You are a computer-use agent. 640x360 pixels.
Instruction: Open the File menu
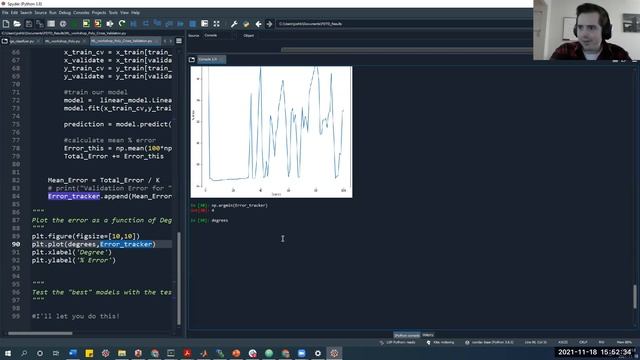(5, 13)
